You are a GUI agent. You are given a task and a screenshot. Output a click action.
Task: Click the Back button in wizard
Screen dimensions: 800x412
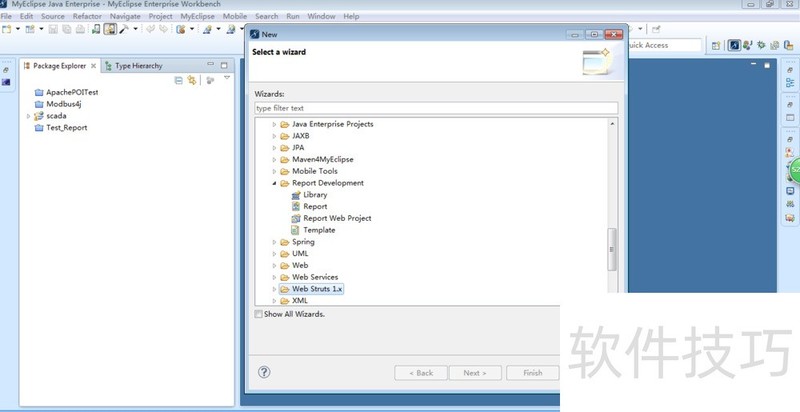421,373
